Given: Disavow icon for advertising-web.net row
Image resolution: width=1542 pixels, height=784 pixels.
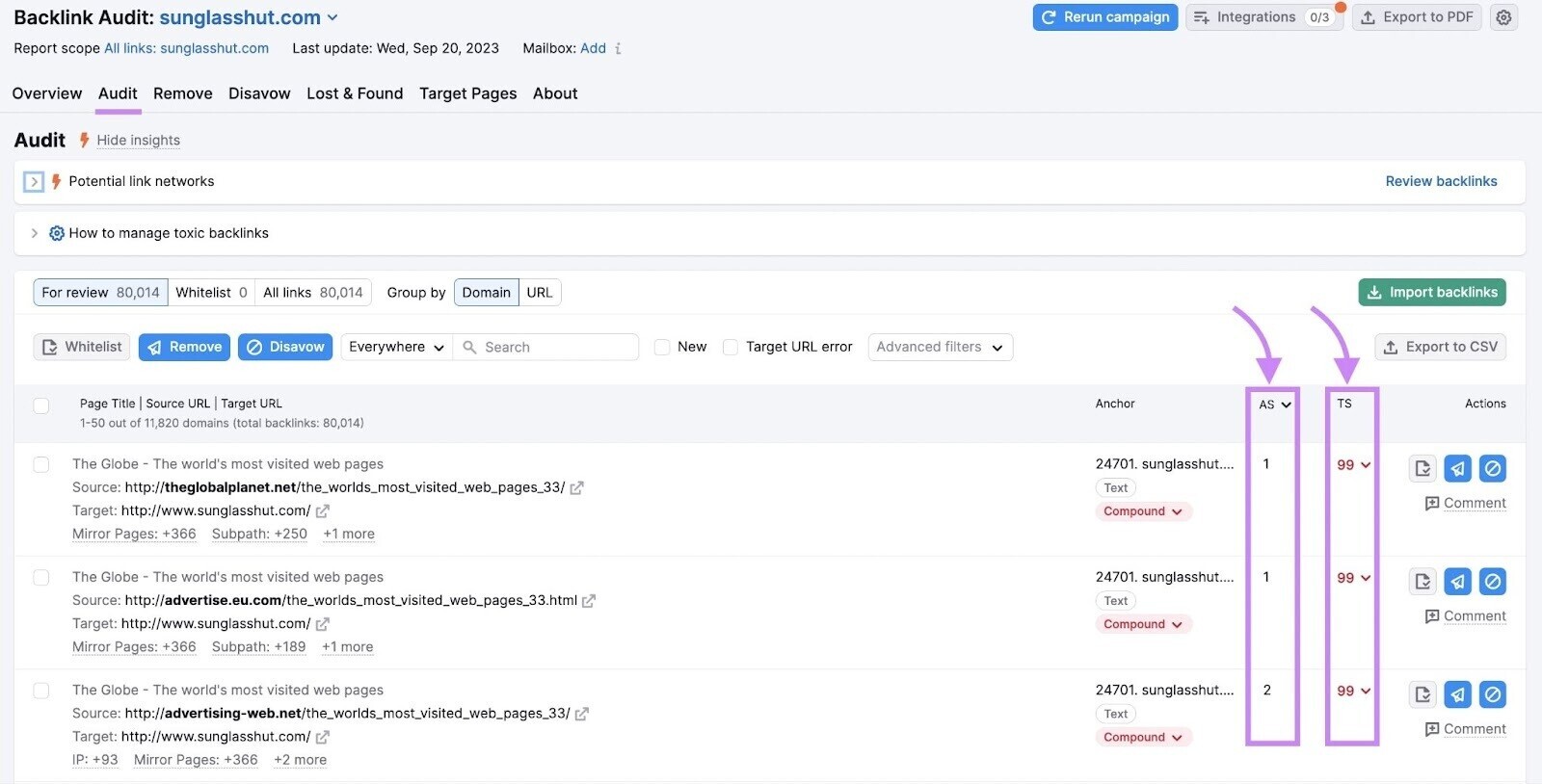Looking at the screenshot, I should pyautogui.click(x=1492, y=694).
